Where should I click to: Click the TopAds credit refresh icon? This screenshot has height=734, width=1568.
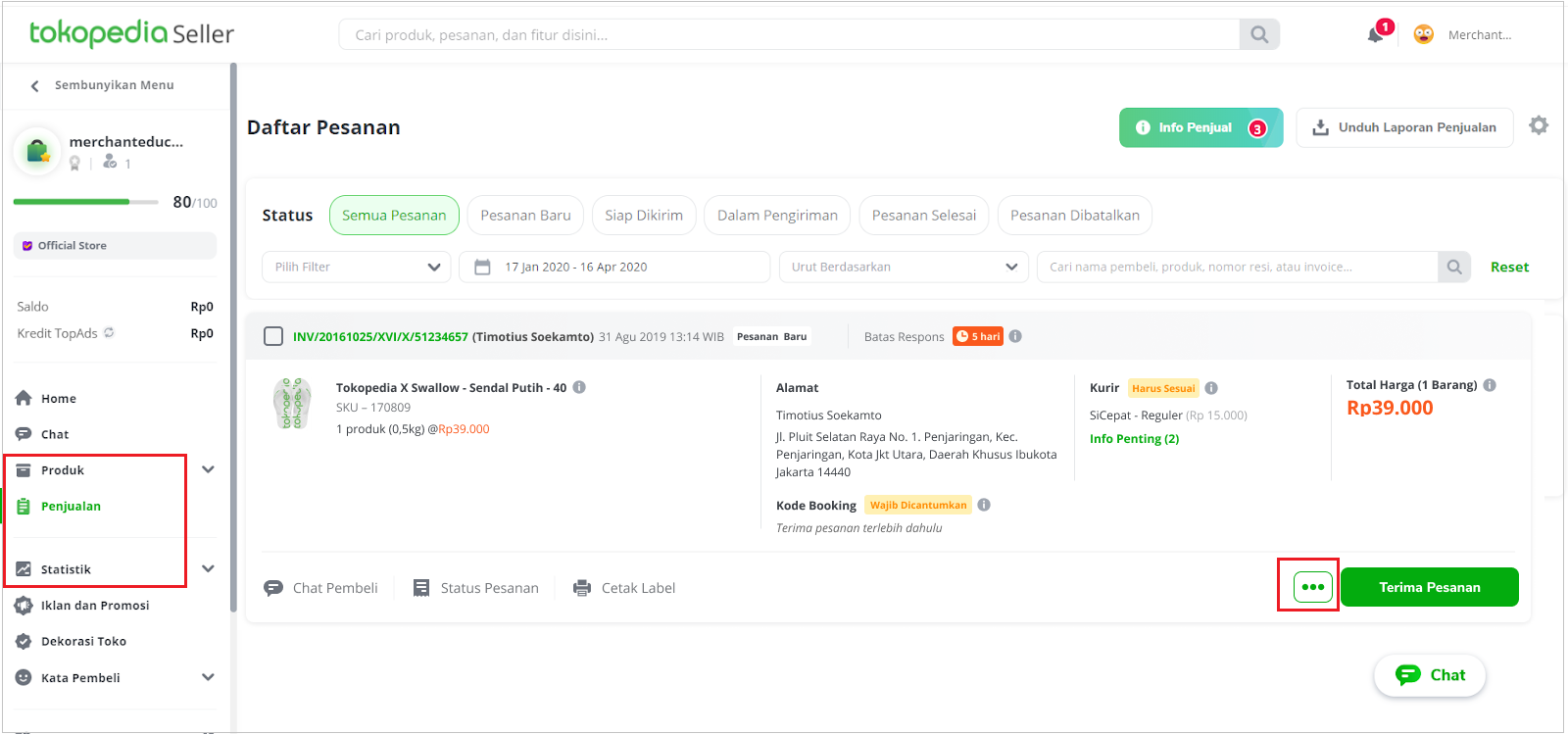coord(109,332)
